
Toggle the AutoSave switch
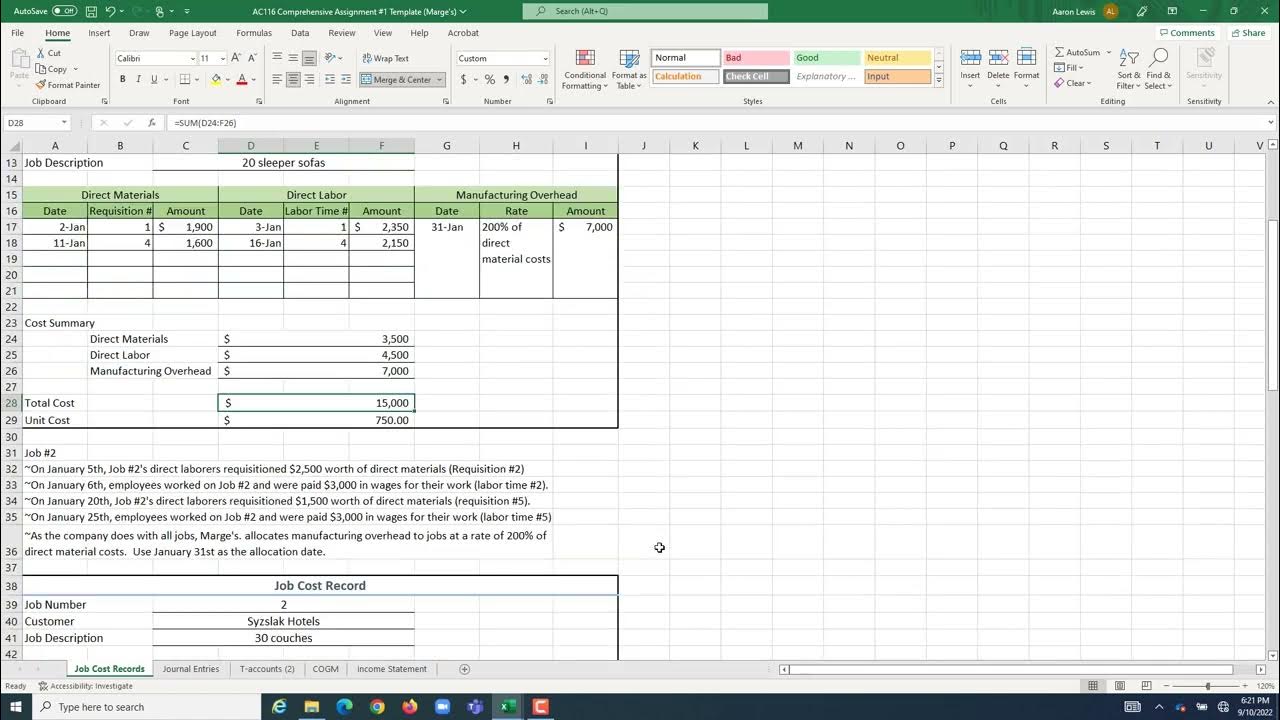[x=64, y=11]
